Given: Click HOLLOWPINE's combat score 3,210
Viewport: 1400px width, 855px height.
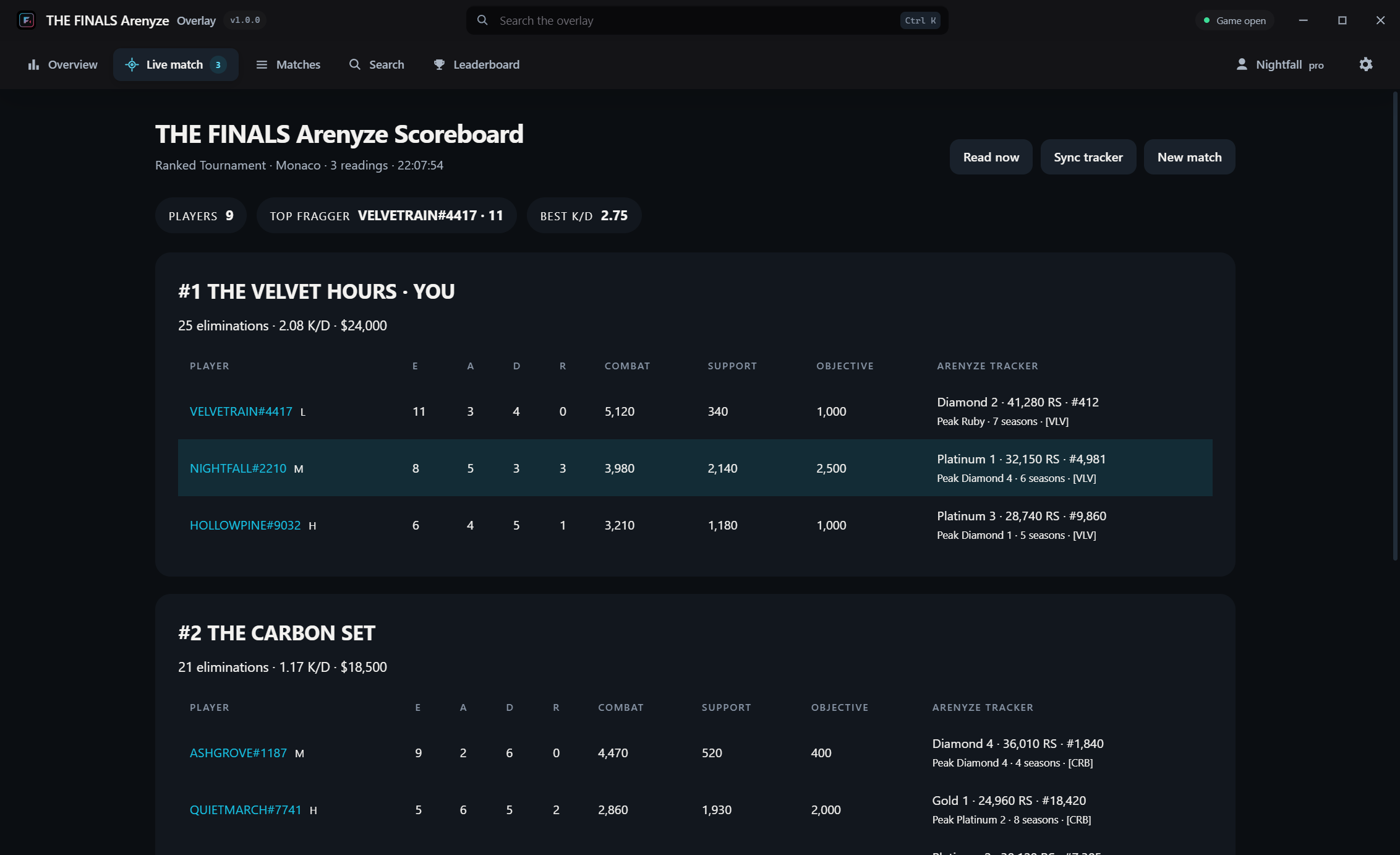Looking at the screenshot, I should [x=620, y=525].
